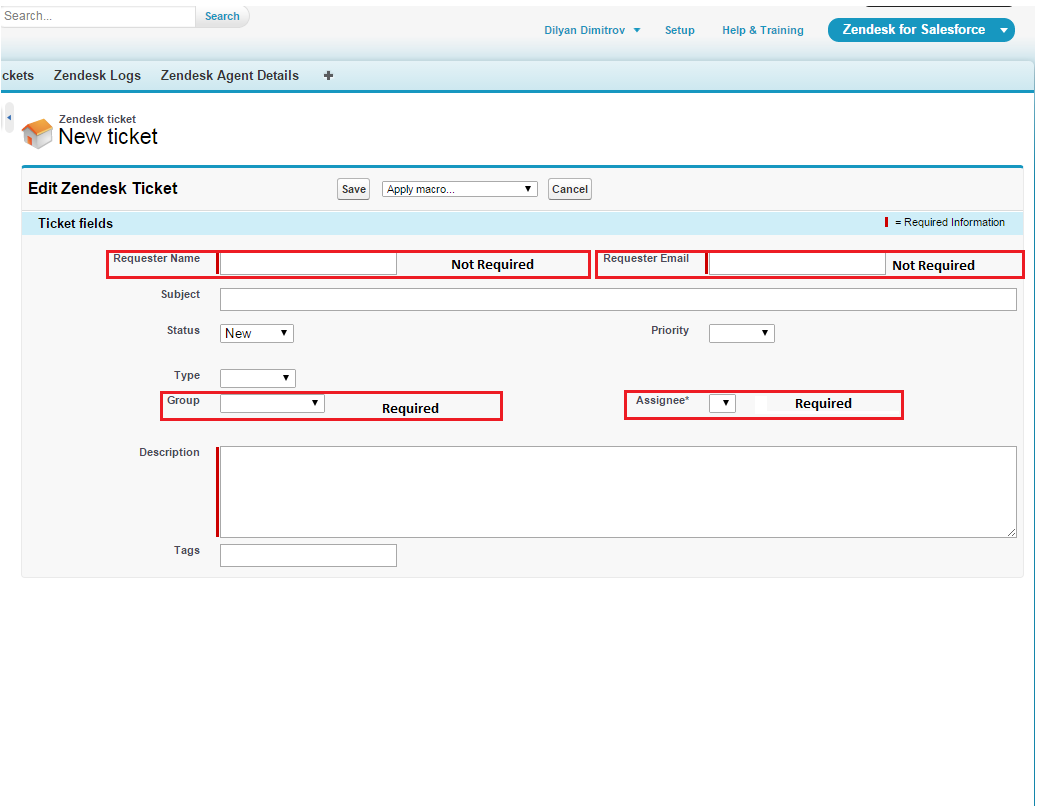Switch to the Zendesk Logs tab
This screenshot has width=1046, height=806.
click(97, 75)
